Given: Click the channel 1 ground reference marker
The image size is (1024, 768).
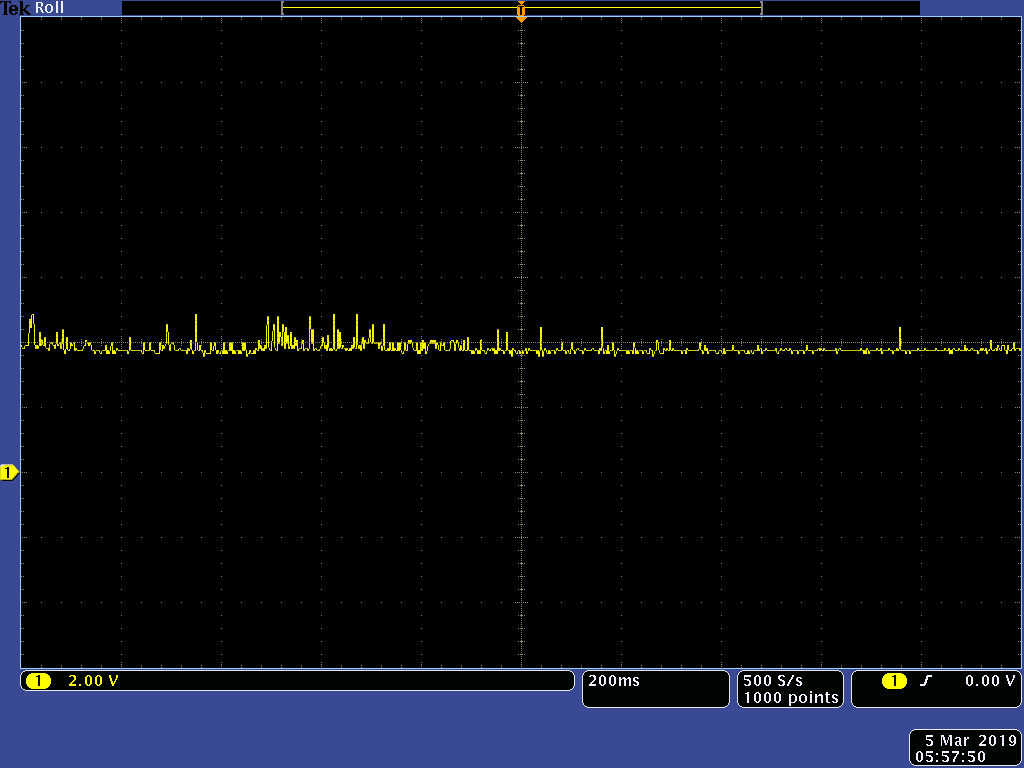Looking at the screenshot, I should point(9,473).
